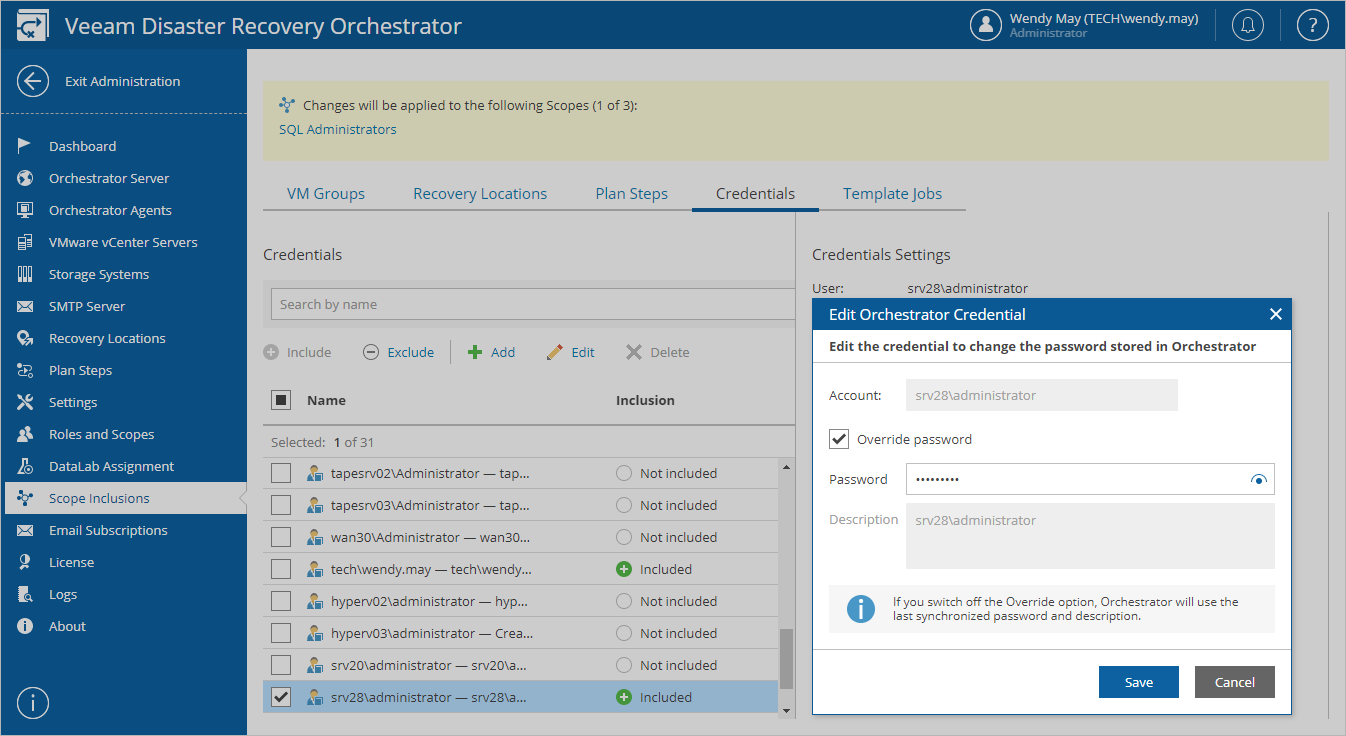The image size is (1346, 736).
Task: Cancel the credential edit dialog
Action: [x=1234, y=682]
